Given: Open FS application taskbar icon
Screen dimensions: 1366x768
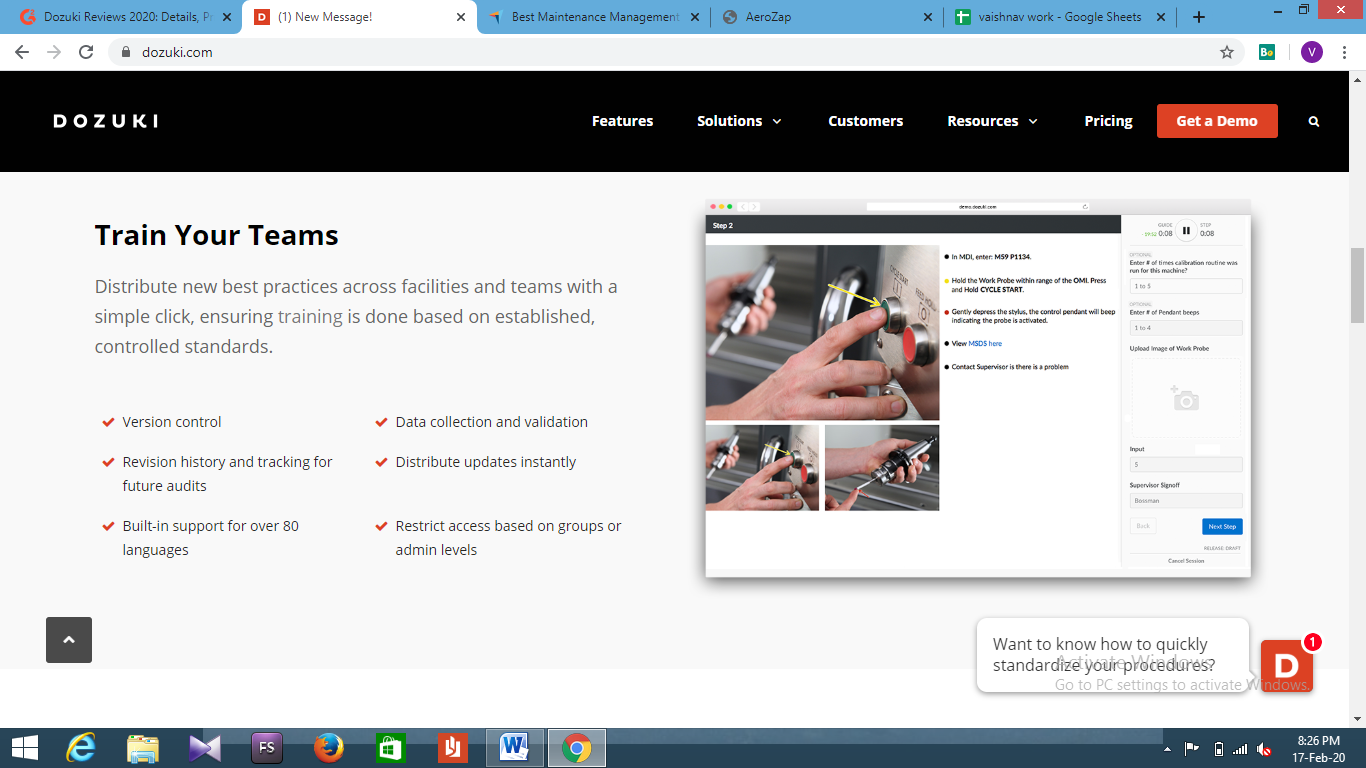Looking at the screenshot, I should [267, 748].
